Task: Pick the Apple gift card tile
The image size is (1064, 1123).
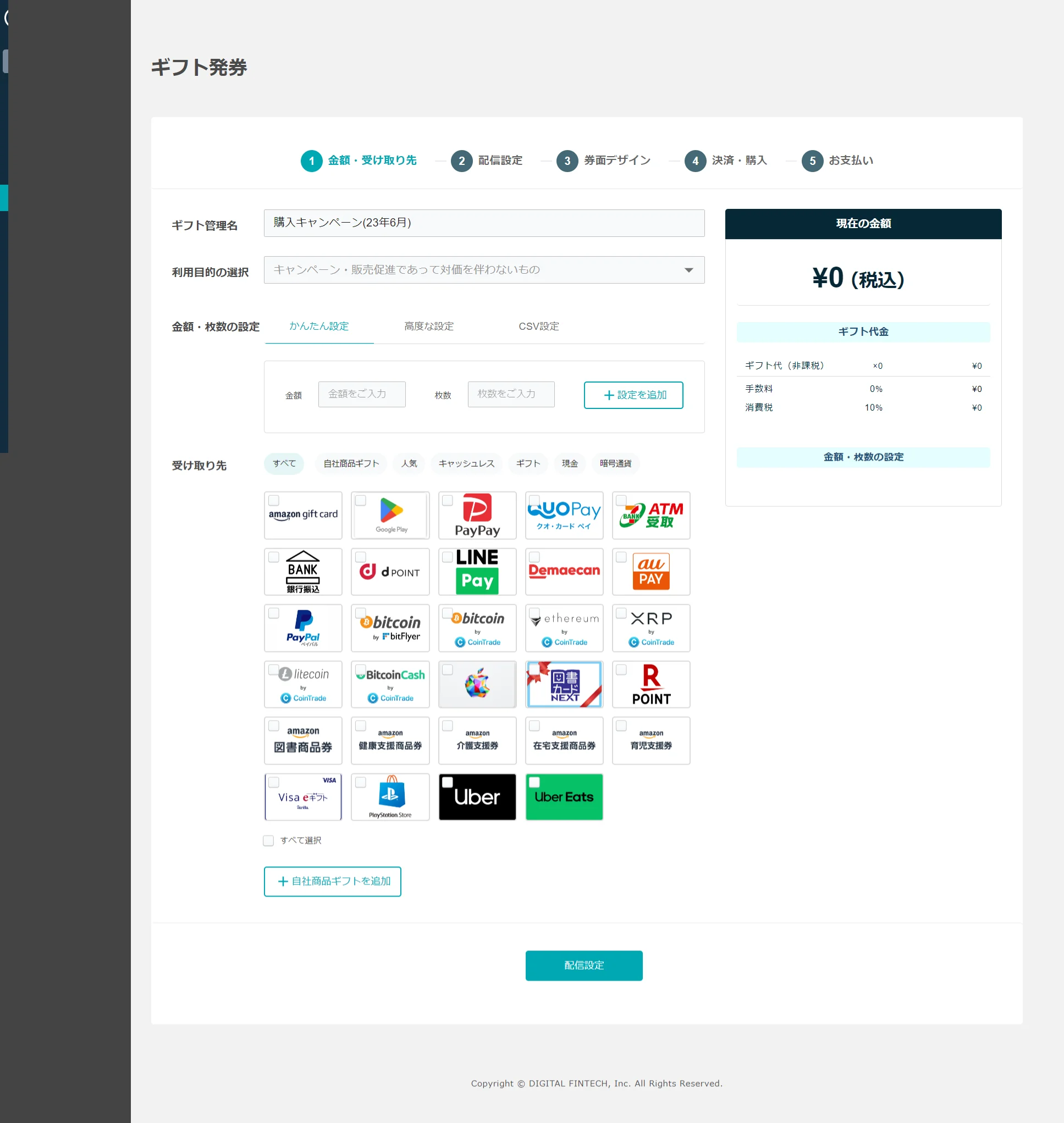Action: click(477, 684)
